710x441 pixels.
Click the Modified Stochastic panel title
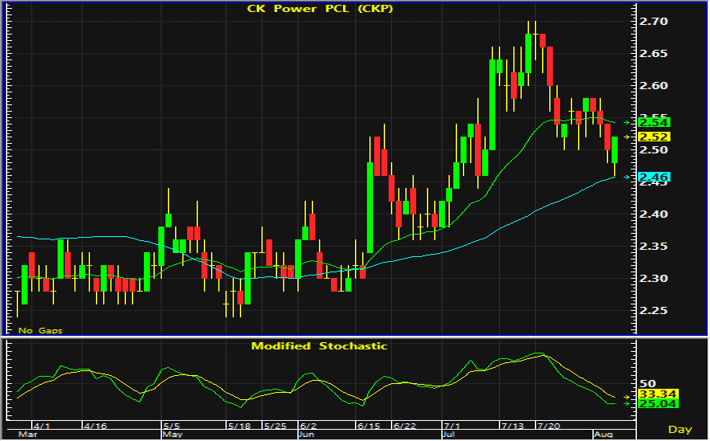[319, 346]
